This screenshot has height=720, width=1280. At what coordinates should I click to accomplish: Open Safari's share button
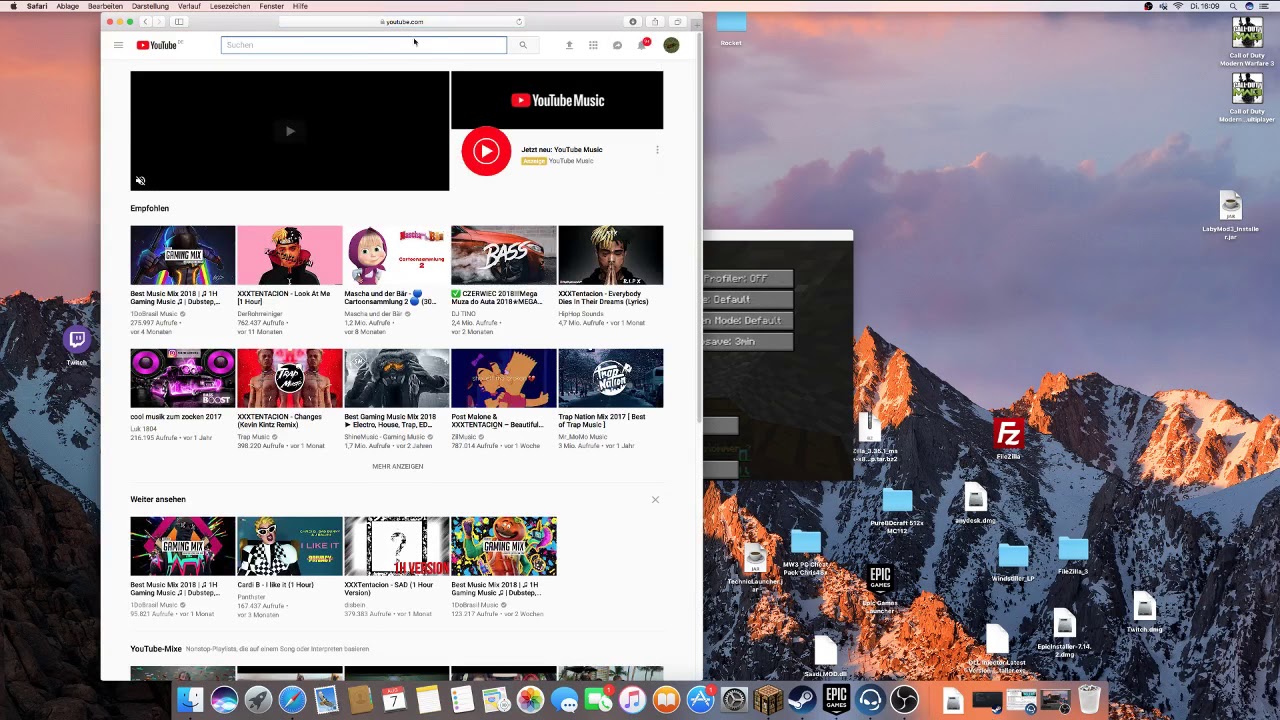pyautogui.click(x=655, y=21)
